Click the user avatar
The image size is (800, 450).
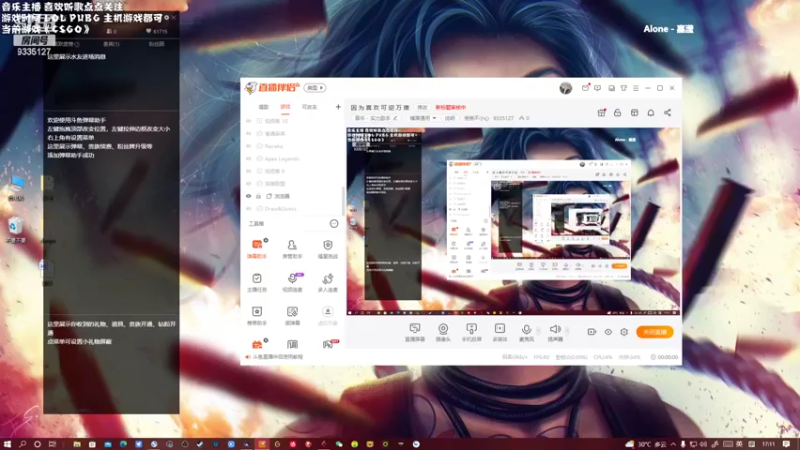[565, 88]
